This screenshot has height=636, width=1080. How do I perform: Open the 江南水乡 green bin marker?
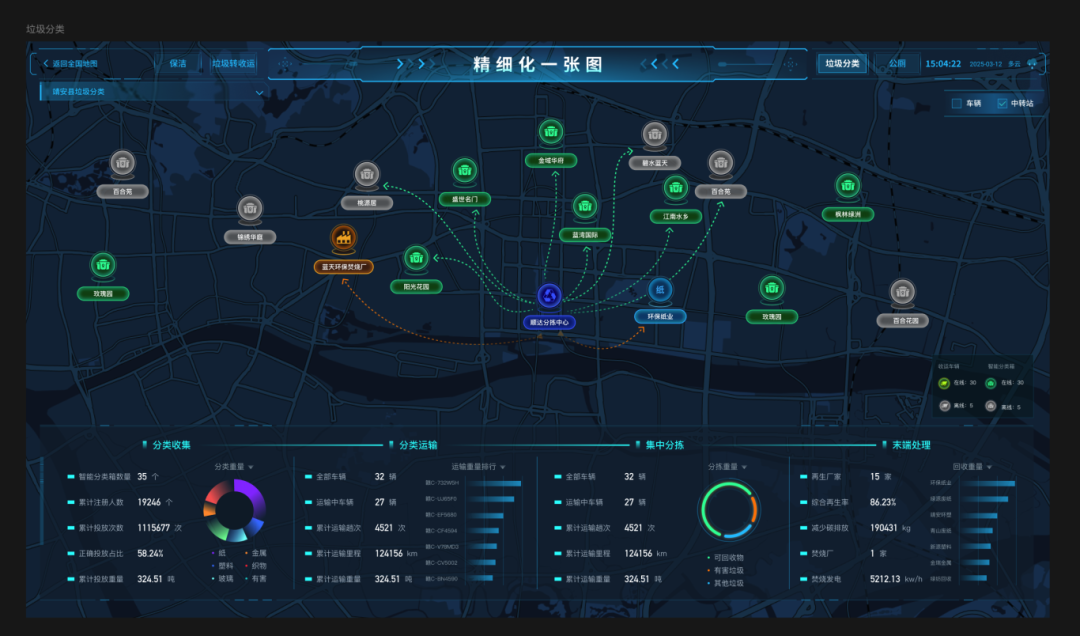676,188
